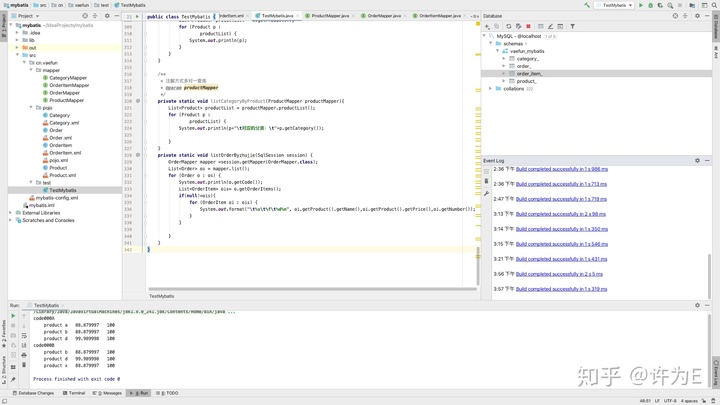
Task: Clear Run console with trash icon
Action: 24,365
